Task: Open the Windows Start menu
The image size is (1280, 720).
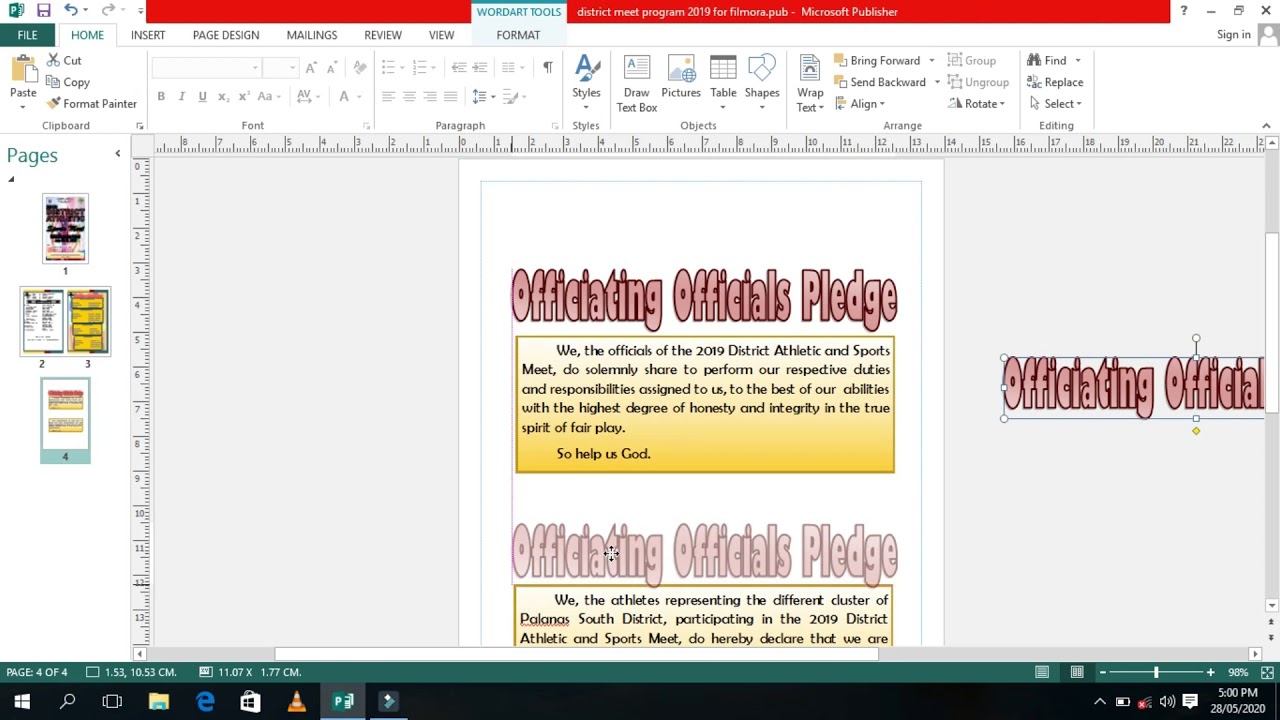Action: (x=21, y=702)
